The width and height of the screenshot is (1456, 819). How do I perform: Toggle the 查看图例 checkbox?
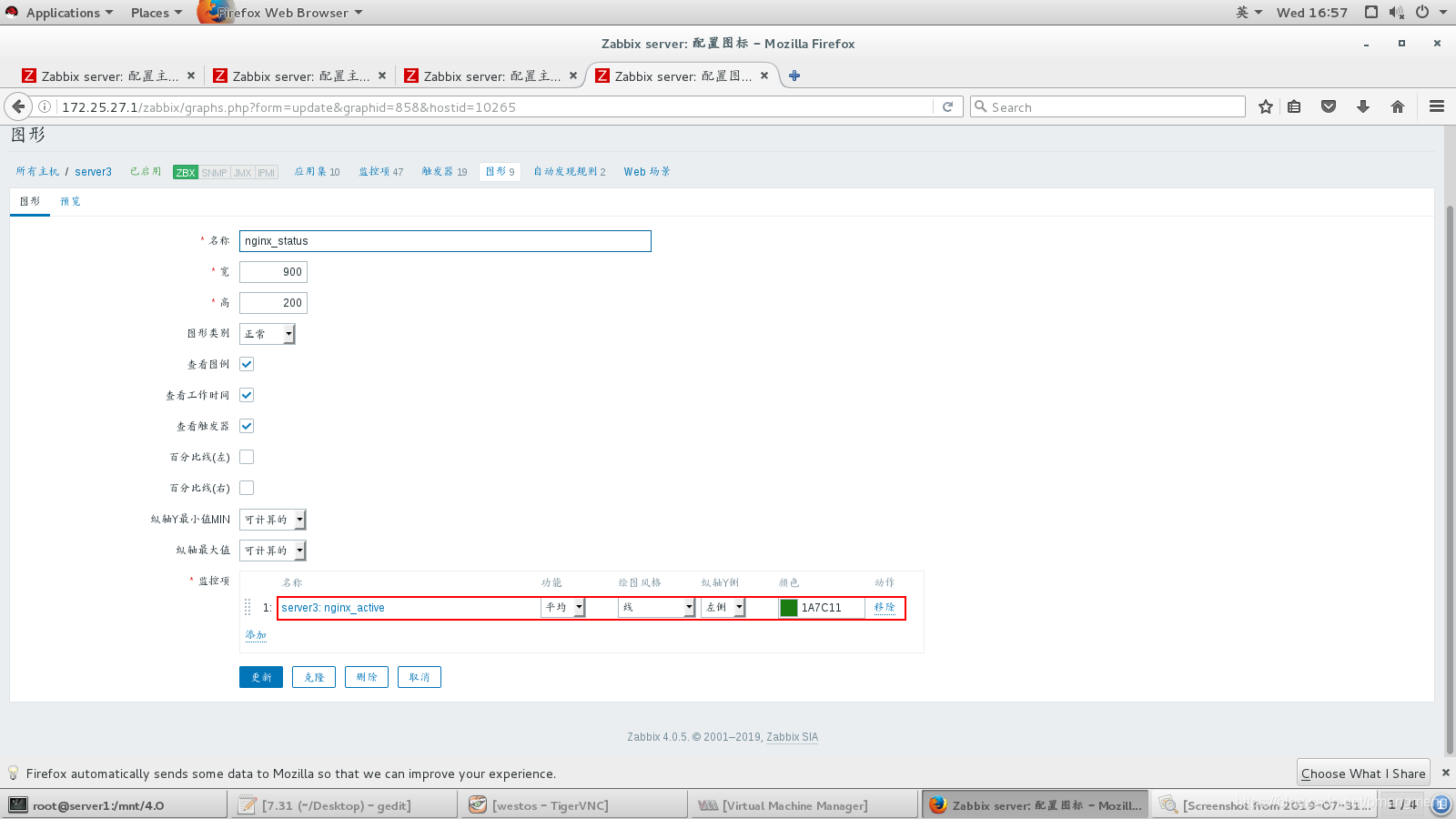[247, 364]
